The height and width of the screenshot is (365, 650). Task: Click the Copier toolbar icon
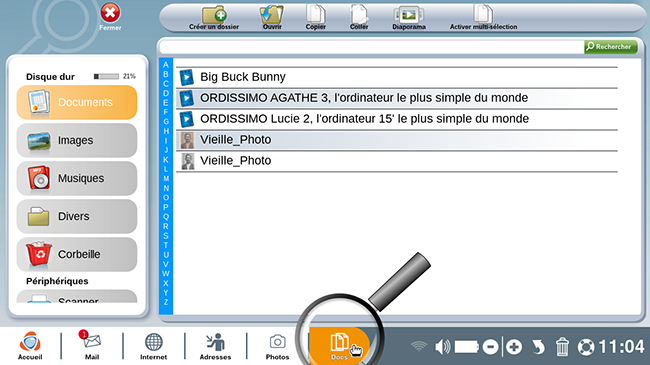click(x=315, y=14)
